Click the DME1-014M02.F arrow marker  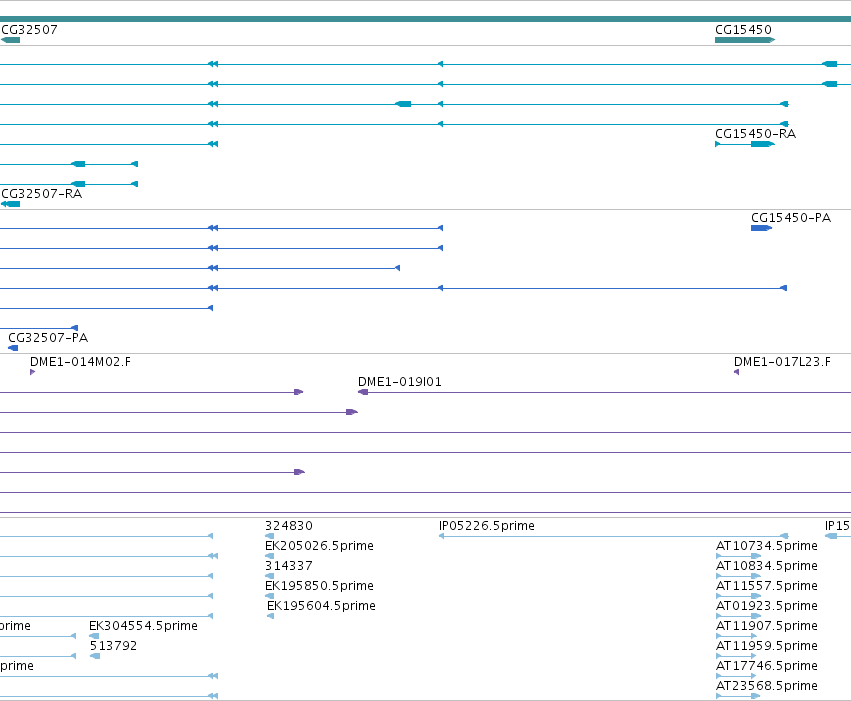click(33, 372)
